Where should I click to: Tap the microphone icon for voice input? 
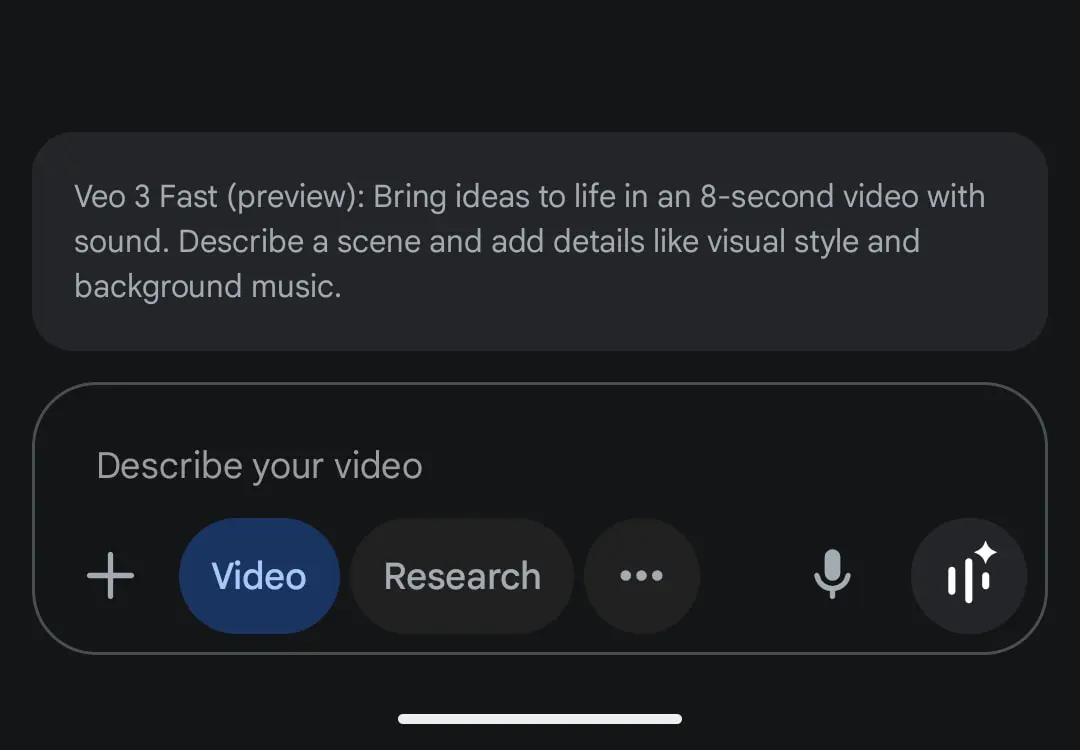(831, 576)
